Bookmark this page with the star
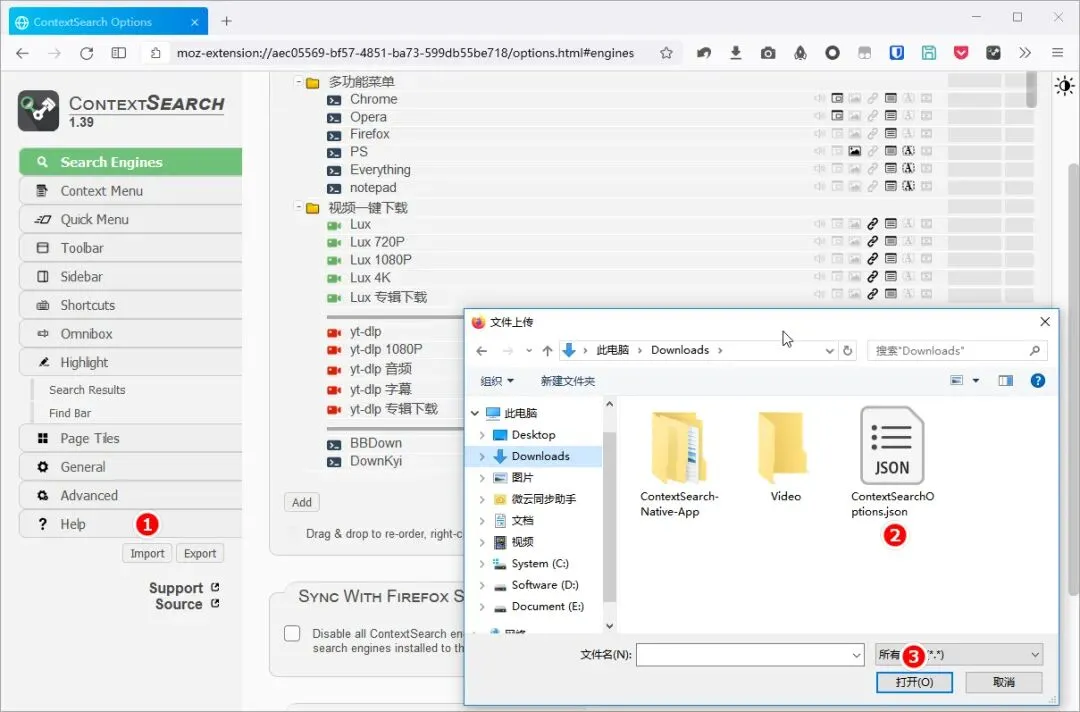 tap(666, 53)
